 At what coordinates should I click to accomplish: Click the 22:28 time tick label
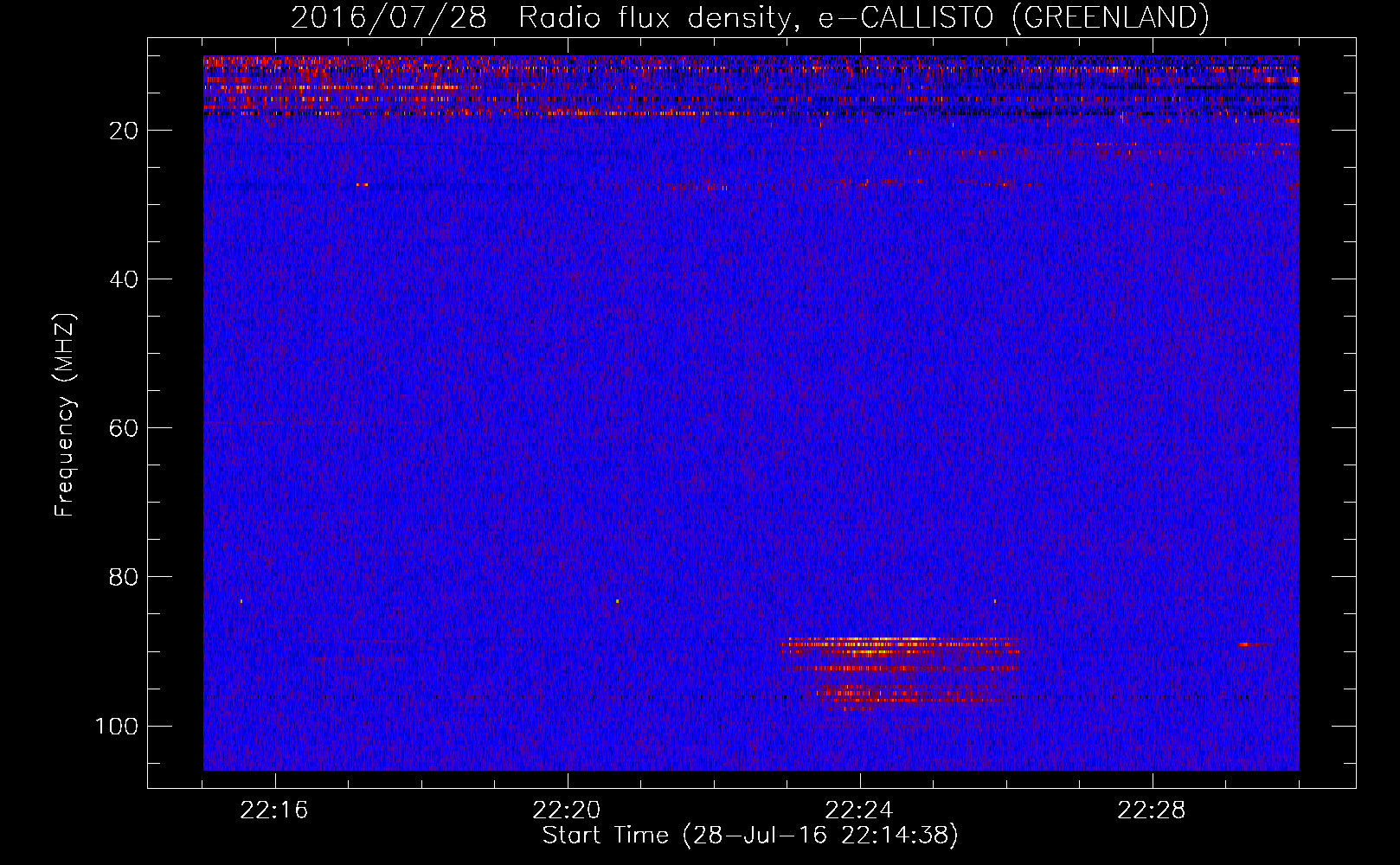point(1152,811)
